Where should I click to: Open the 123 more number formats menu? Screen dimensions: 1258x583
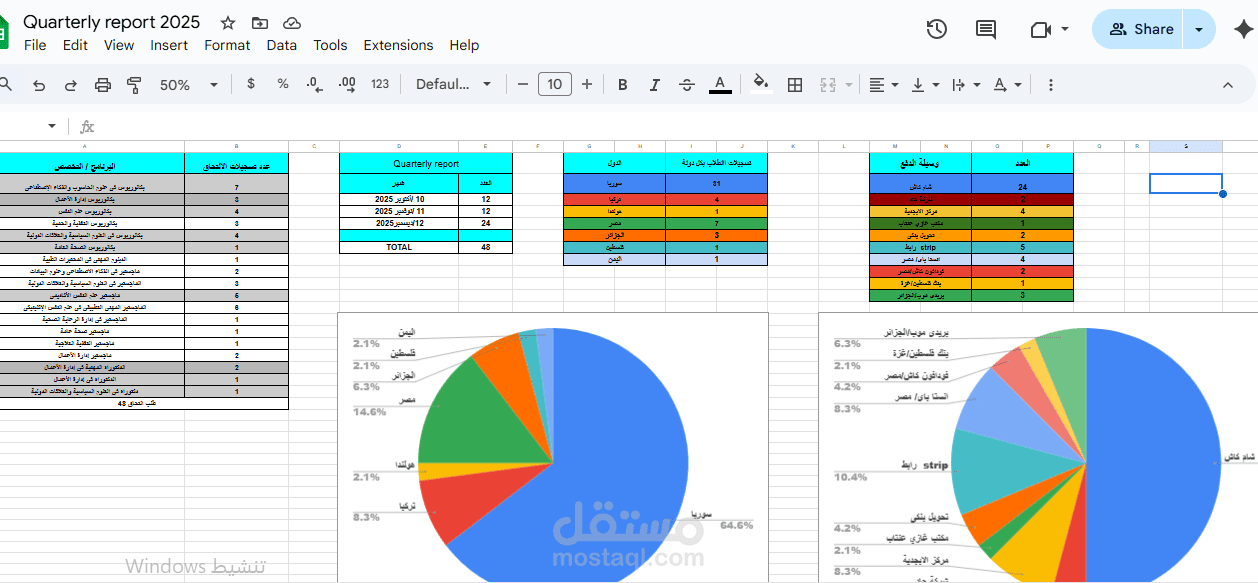click(x=380, y=84)
